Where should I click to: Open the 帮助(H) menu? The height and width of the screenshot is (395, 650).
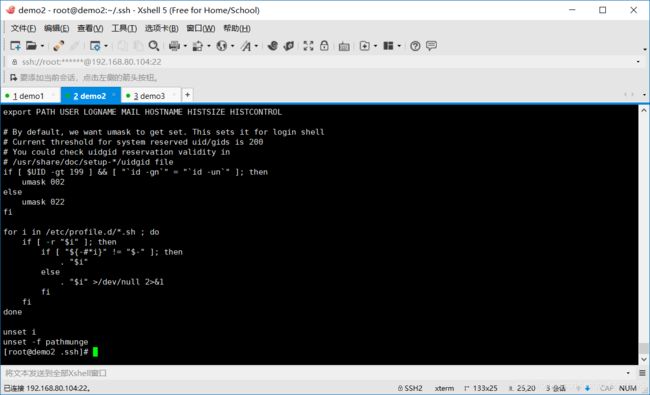tap(237, 28)
